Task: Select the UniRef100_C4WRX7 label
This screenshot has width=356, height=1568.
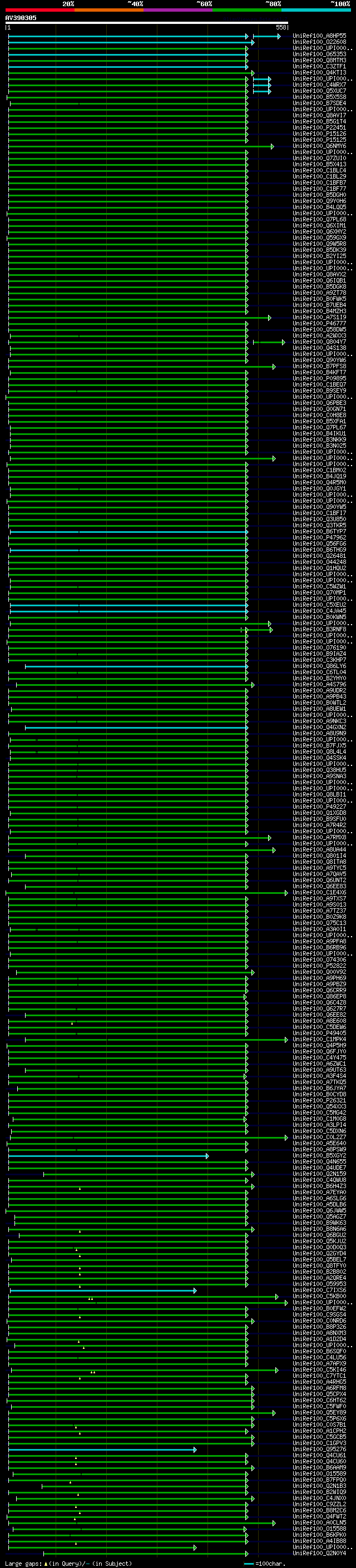Action: click(319, 85)
